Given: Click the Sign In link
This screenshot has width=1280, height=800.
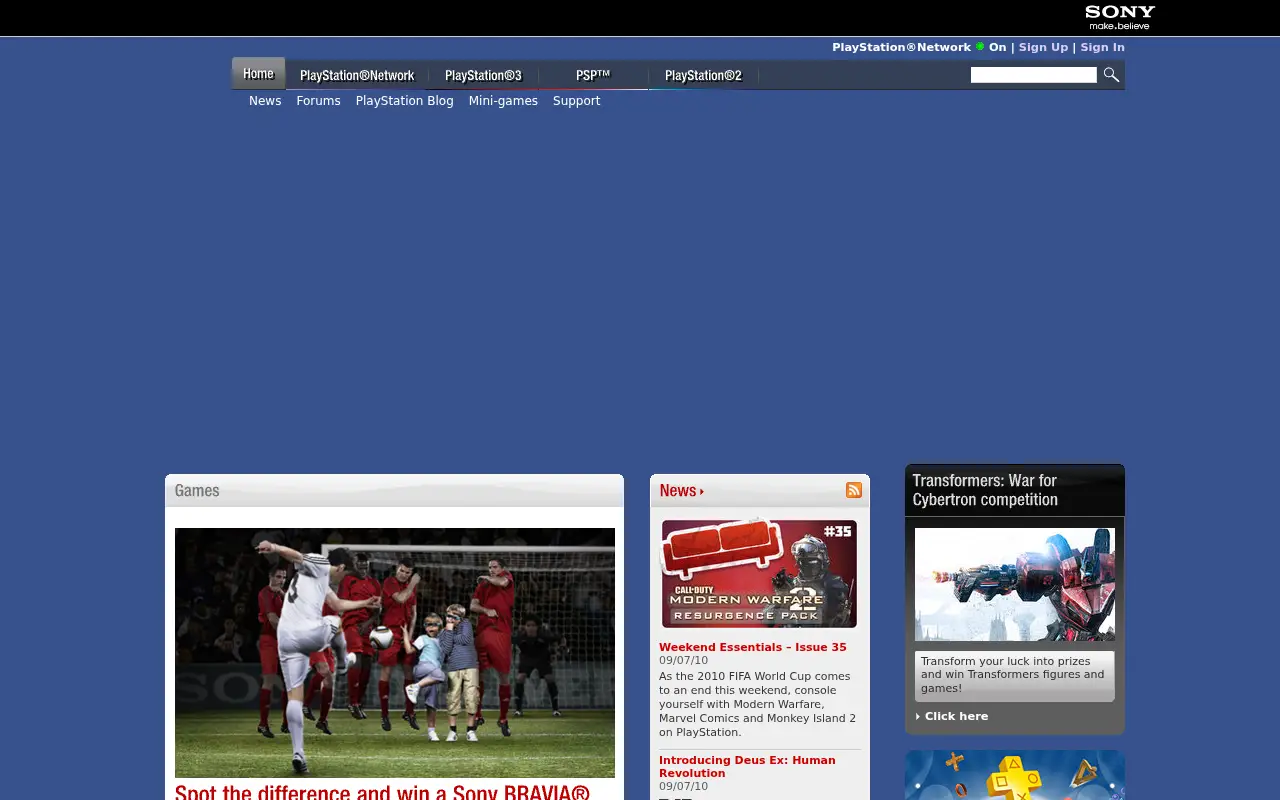Looking at the screenshot, I should click(1102, 47).
